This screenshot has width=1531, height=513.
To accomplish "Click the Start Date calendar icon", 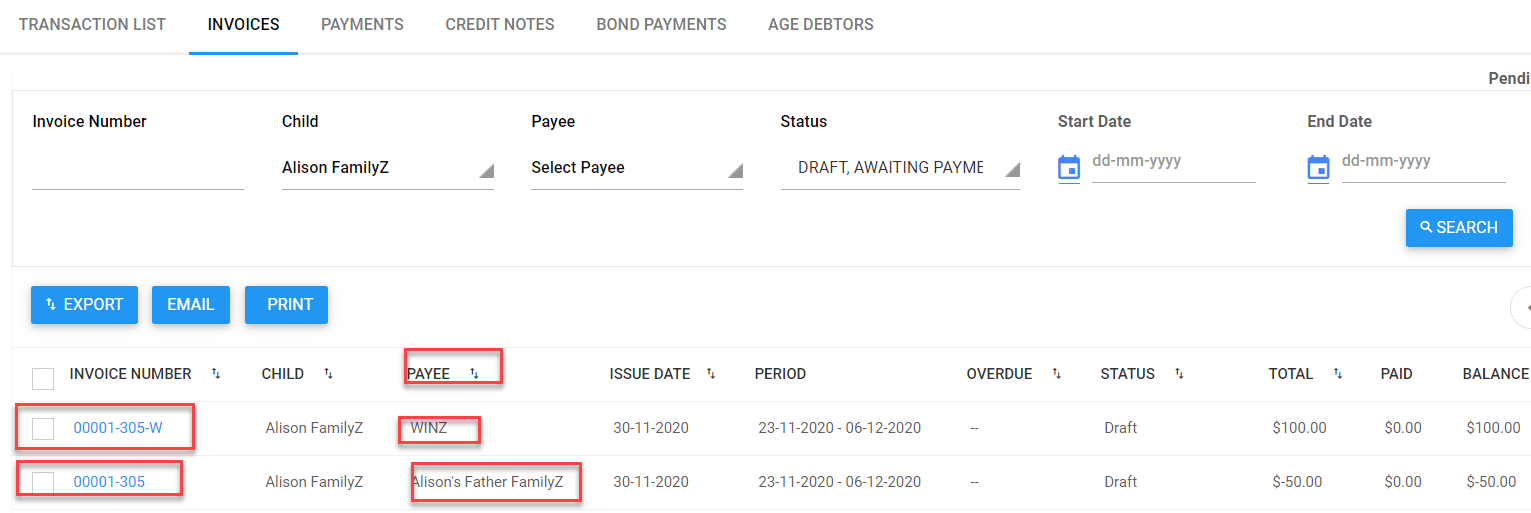I will [x=1069, y=168].
